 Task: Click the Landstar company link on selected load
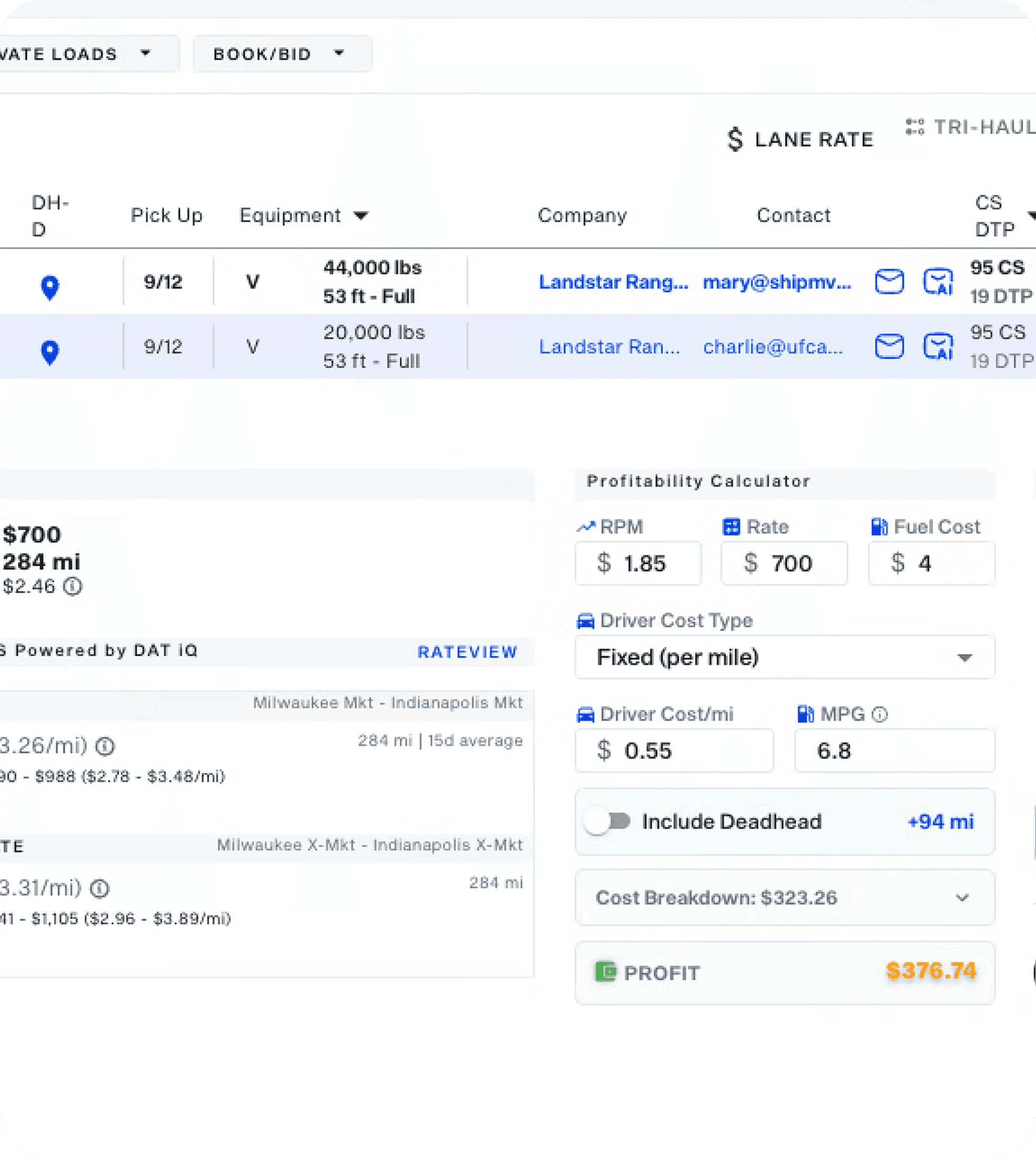[609, 347]
